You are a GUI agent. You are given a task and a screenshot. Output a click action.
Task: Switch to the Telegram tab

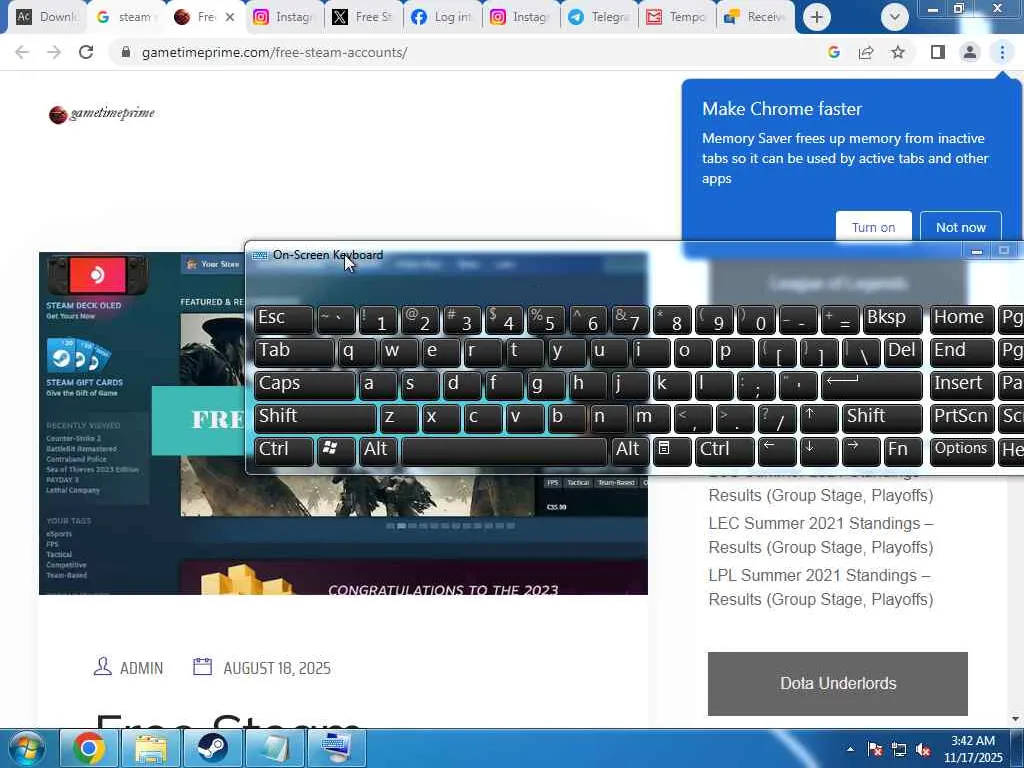coord(600,17)
